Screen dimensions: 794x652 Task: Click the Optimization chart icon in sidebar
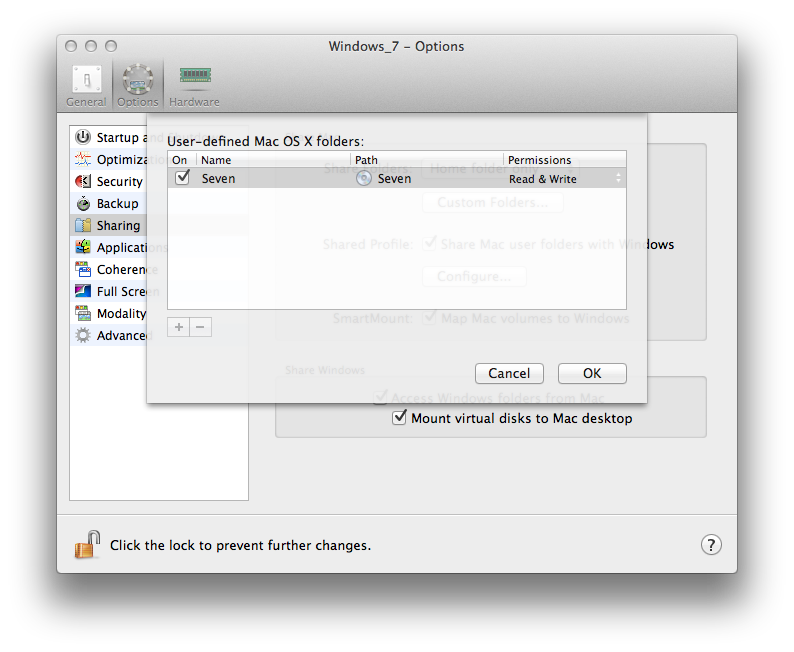point(83,159)
